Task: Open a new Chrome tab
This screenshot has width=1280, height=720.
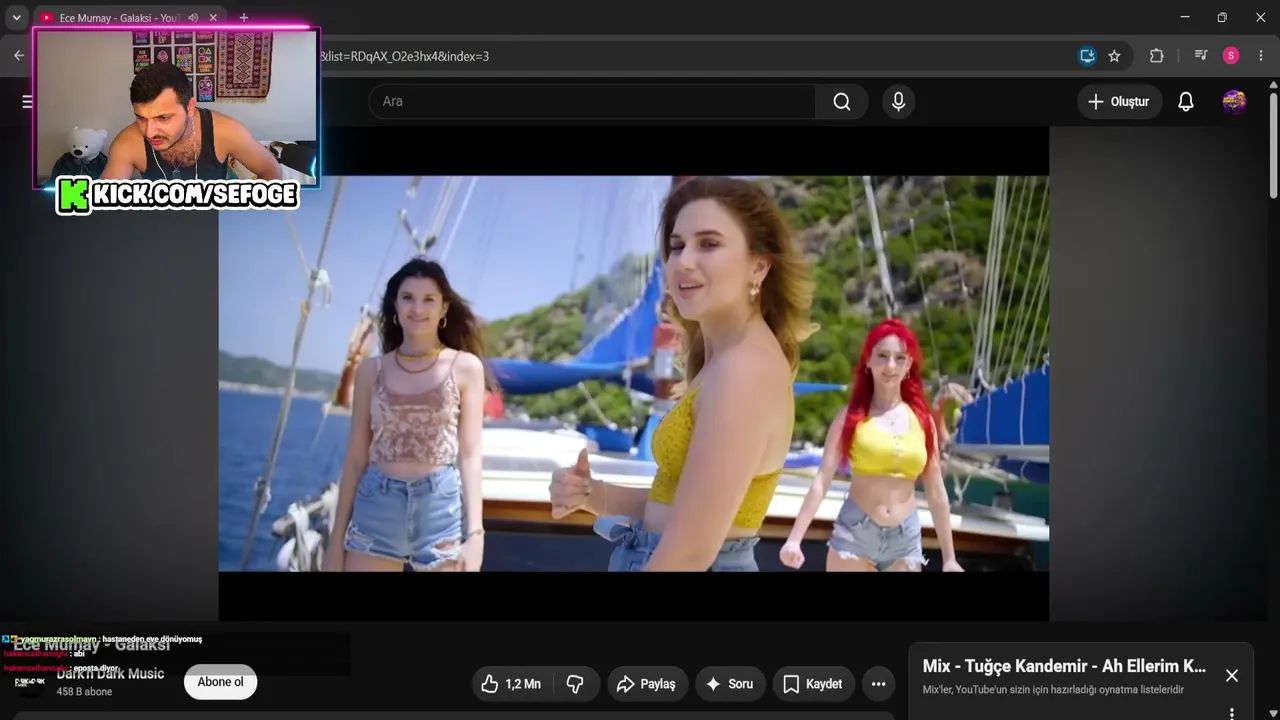Action: [244, 18]
